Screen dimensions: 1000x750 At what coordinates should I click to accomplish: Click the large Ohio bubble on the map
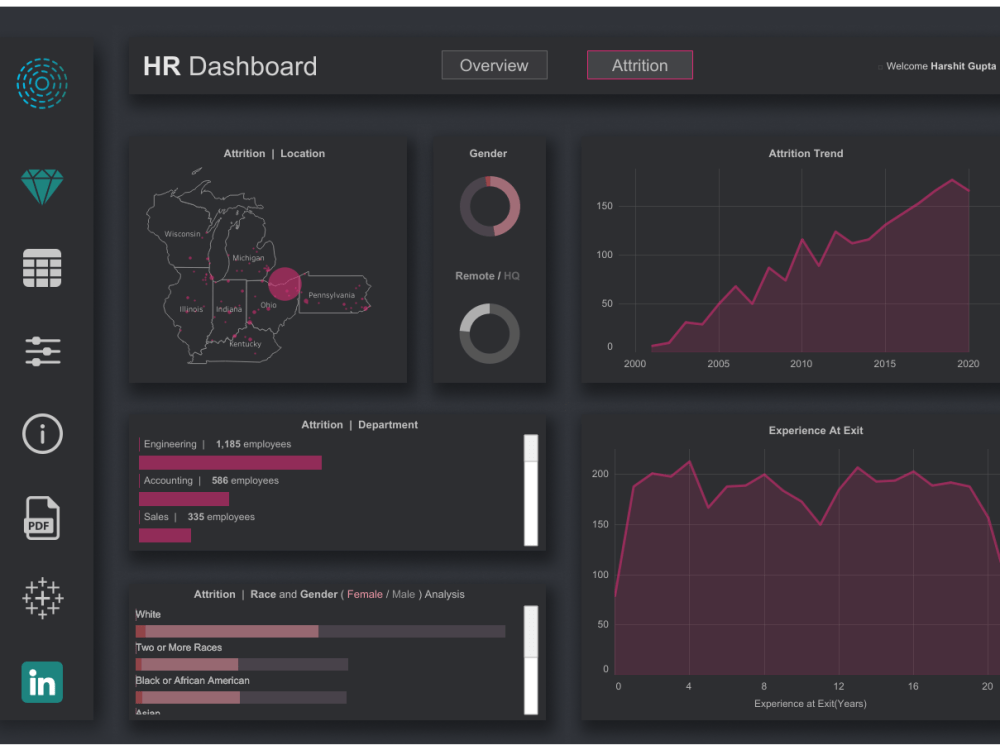click(284, 285)
